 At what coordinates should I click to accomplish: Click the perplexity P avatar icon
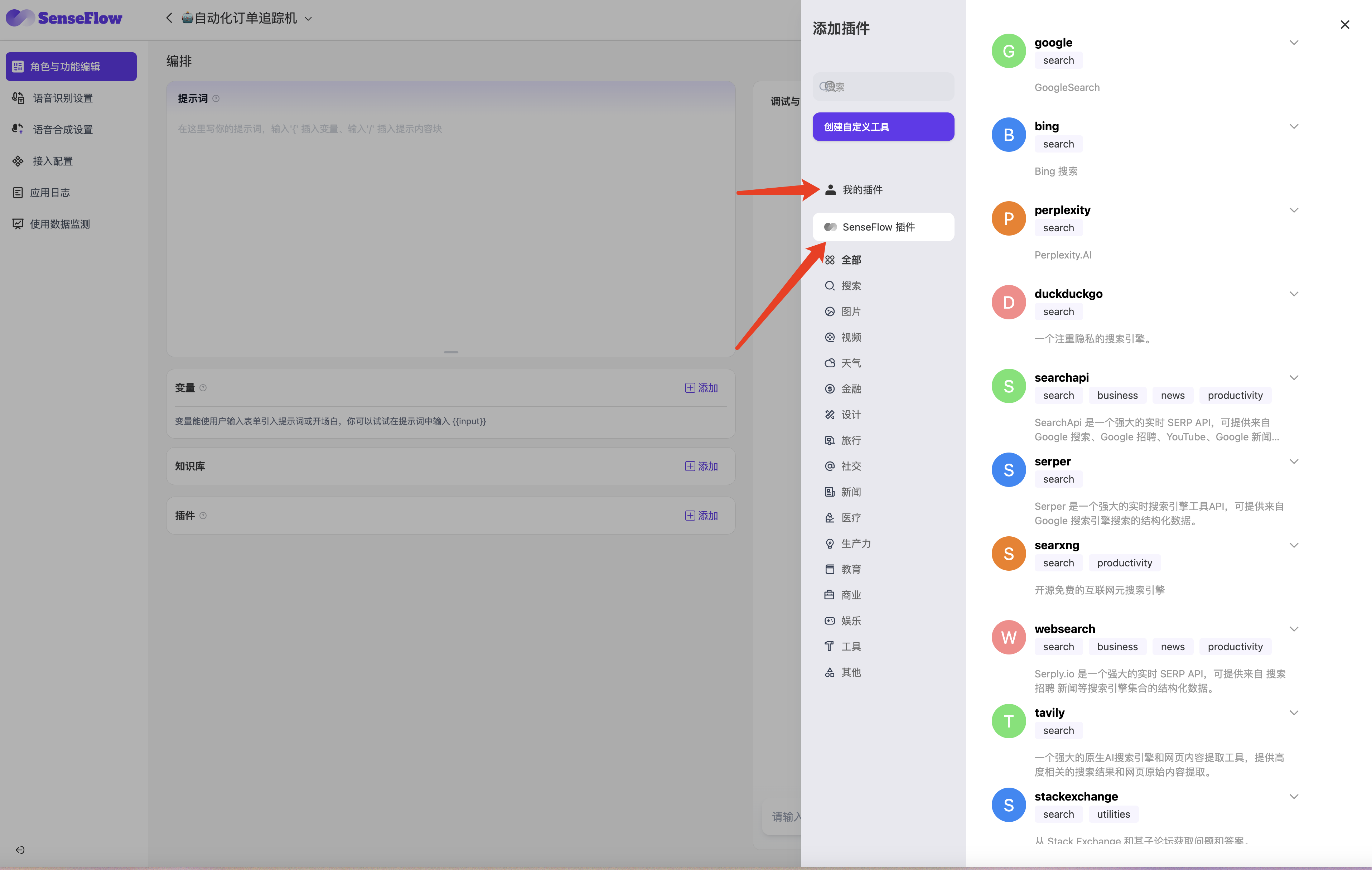click(1009, 218)
